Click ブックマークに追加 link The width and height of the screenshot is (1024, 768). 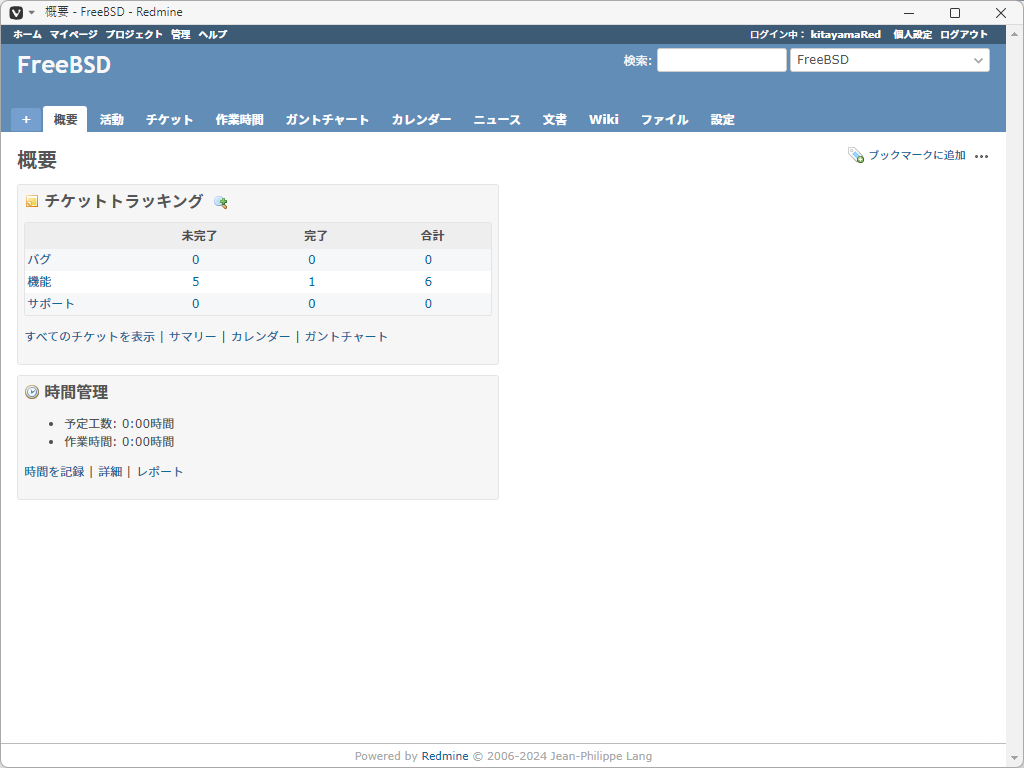(x=917, y=155)
